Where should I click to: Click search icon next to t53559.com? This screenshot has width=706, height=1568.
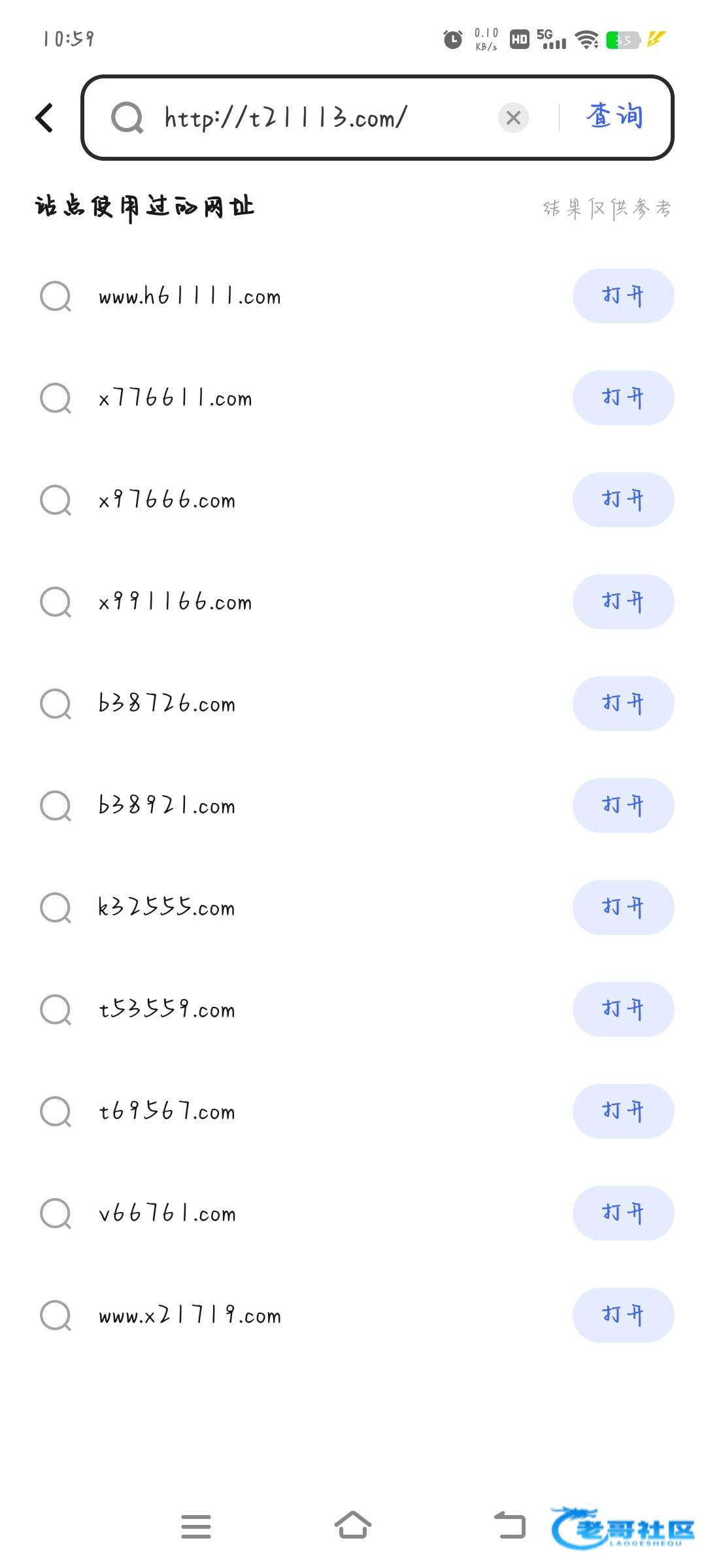tap(56, 1010)
